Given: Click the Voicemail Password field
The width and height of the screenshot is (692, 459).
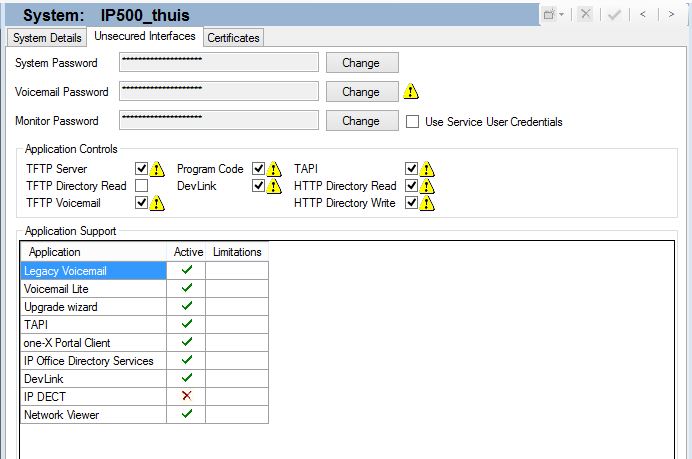Looking at the screenshot, I should [x=218, y=91].
